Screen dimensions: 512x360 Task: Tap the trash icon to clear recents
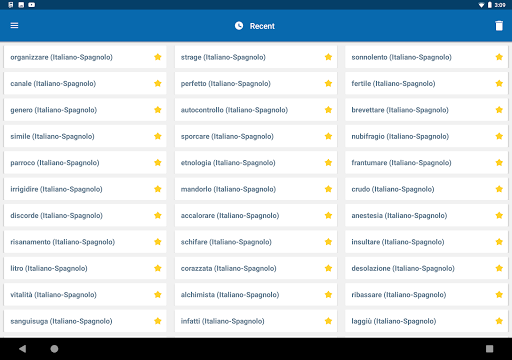coord(499,26)
